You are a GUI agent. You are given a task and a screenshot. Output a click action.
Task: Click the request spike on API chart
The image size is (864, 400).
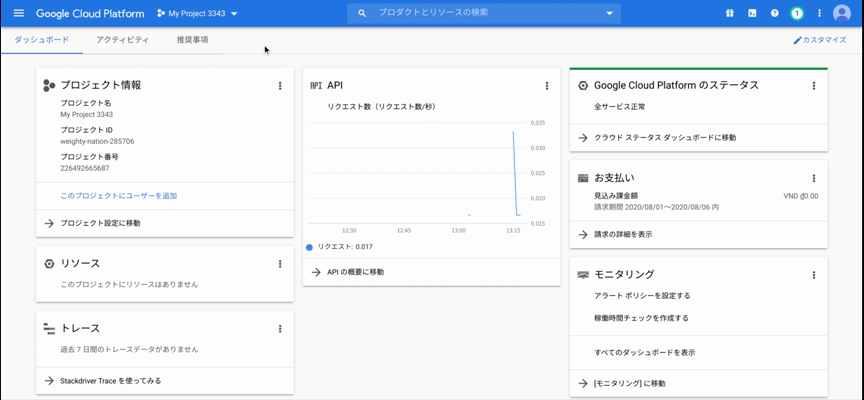515,171
